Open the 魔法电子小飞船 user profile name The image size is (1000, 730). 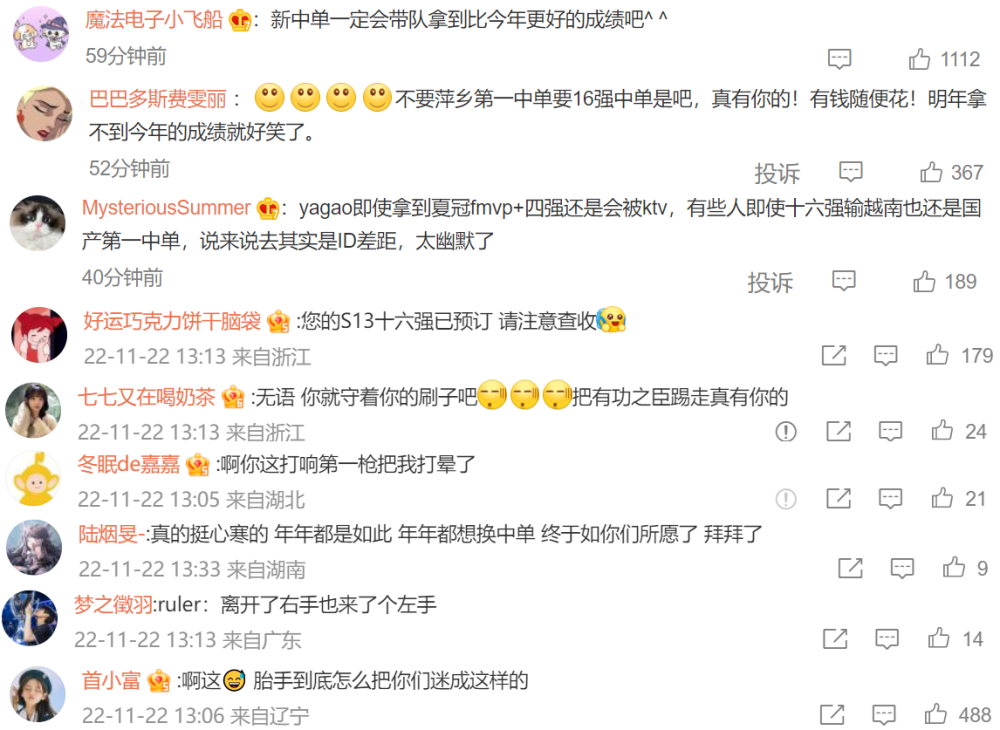(154, 20)
